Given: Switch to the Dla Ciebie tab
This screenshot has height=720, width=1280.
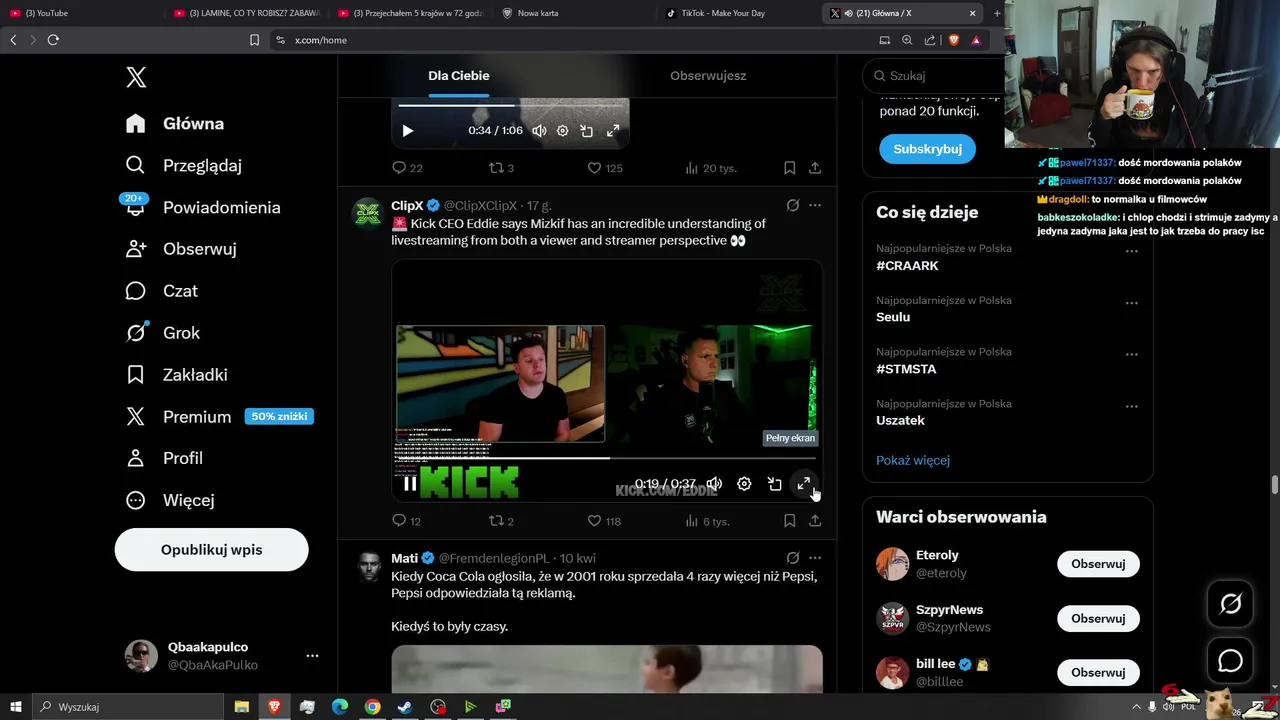Looking at the screenshot, I should (x=459, y=76).
